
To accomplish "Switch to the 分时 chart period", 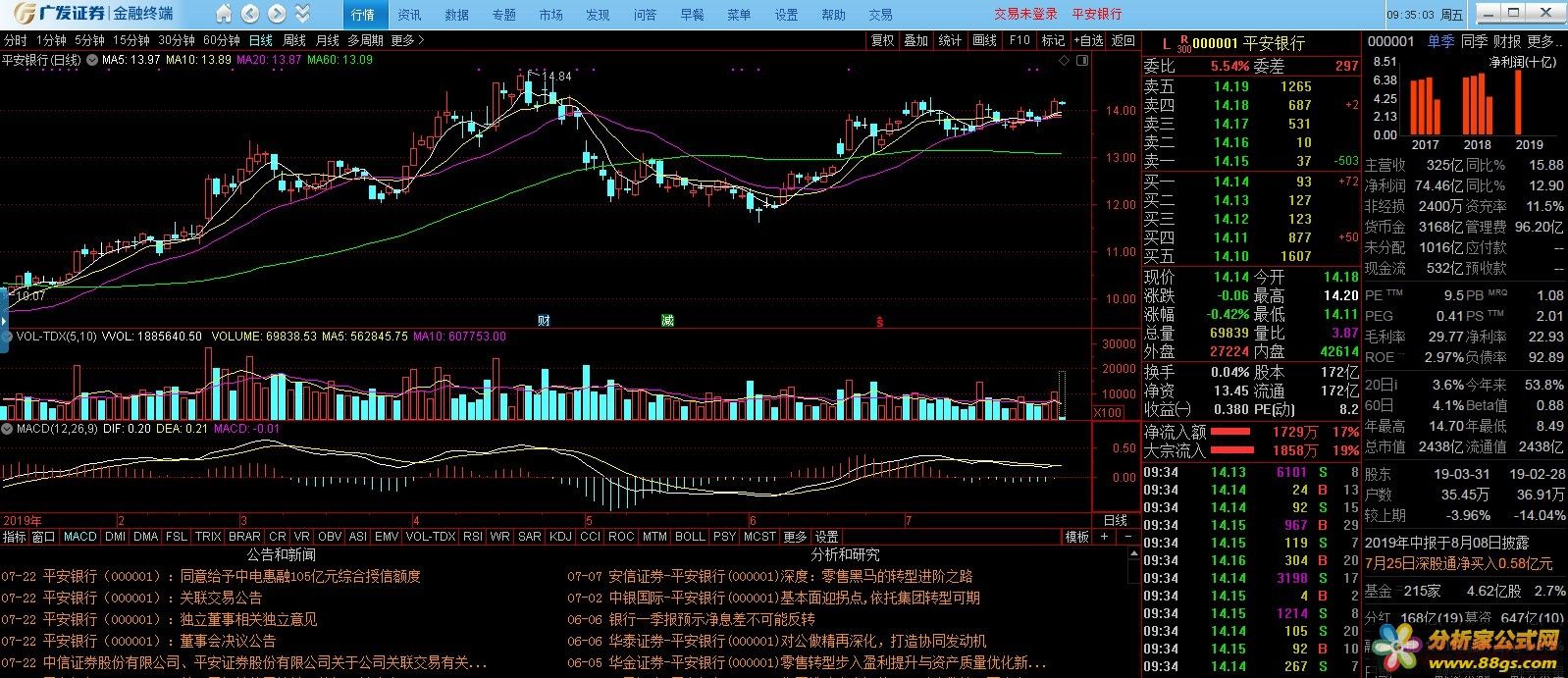I will (15, 41).
